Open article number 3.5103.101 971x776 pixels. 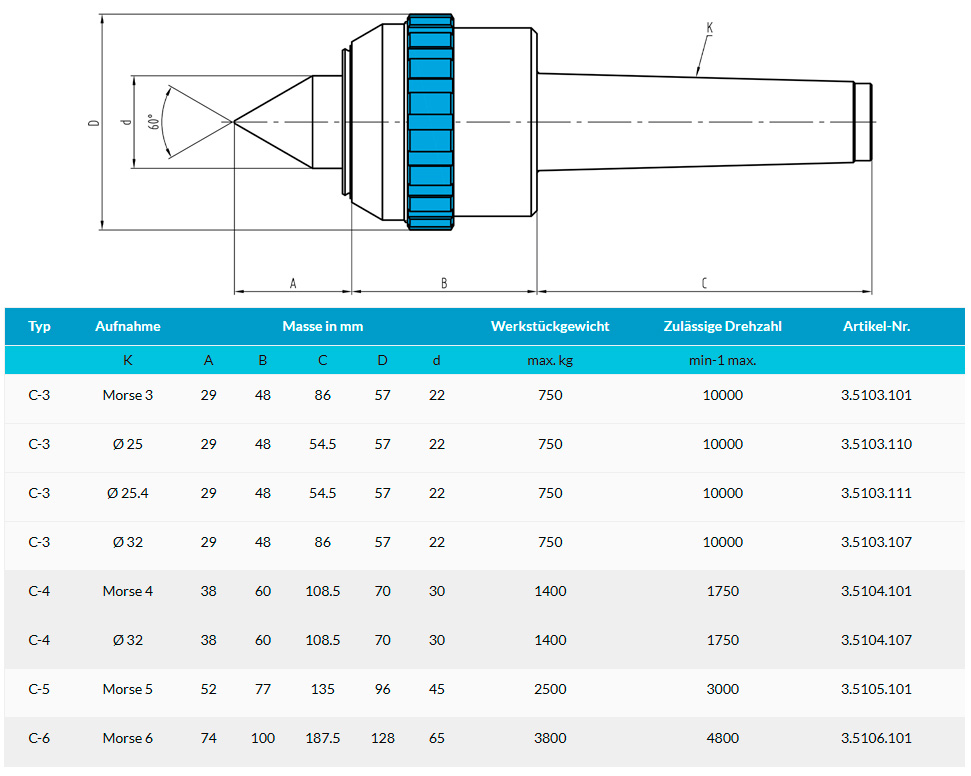coord(877,395)
